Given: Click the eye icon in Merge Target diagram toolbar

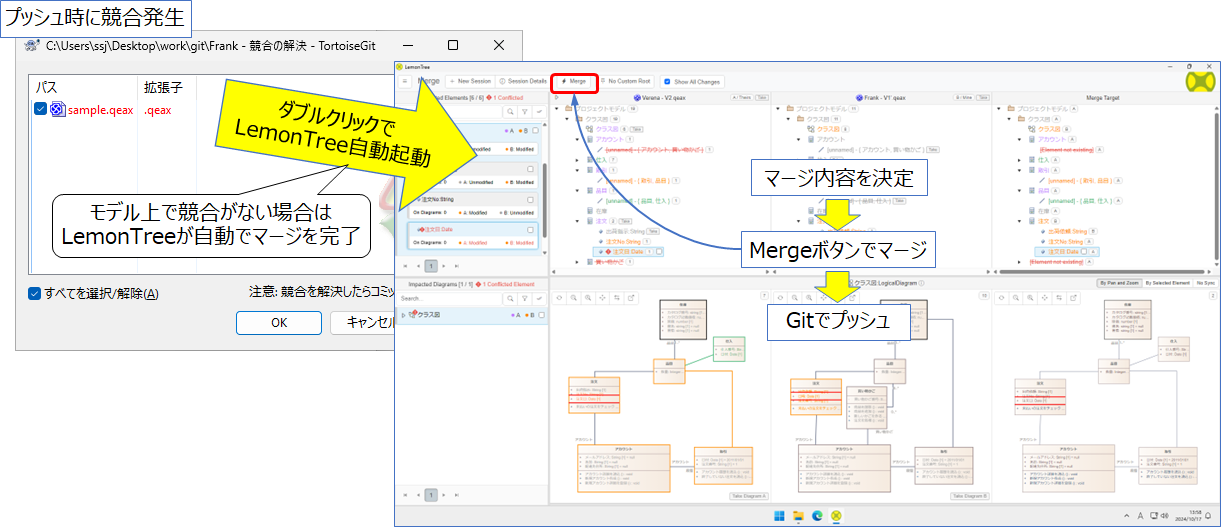Looking at the screenshot, I should (1003, 297).
